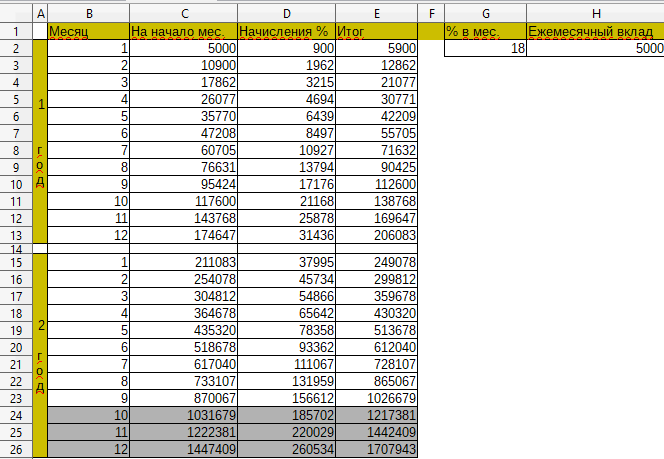The width and height of the screenshot is (664, 459).
Task: Select row 26 header
Action: 16,449
